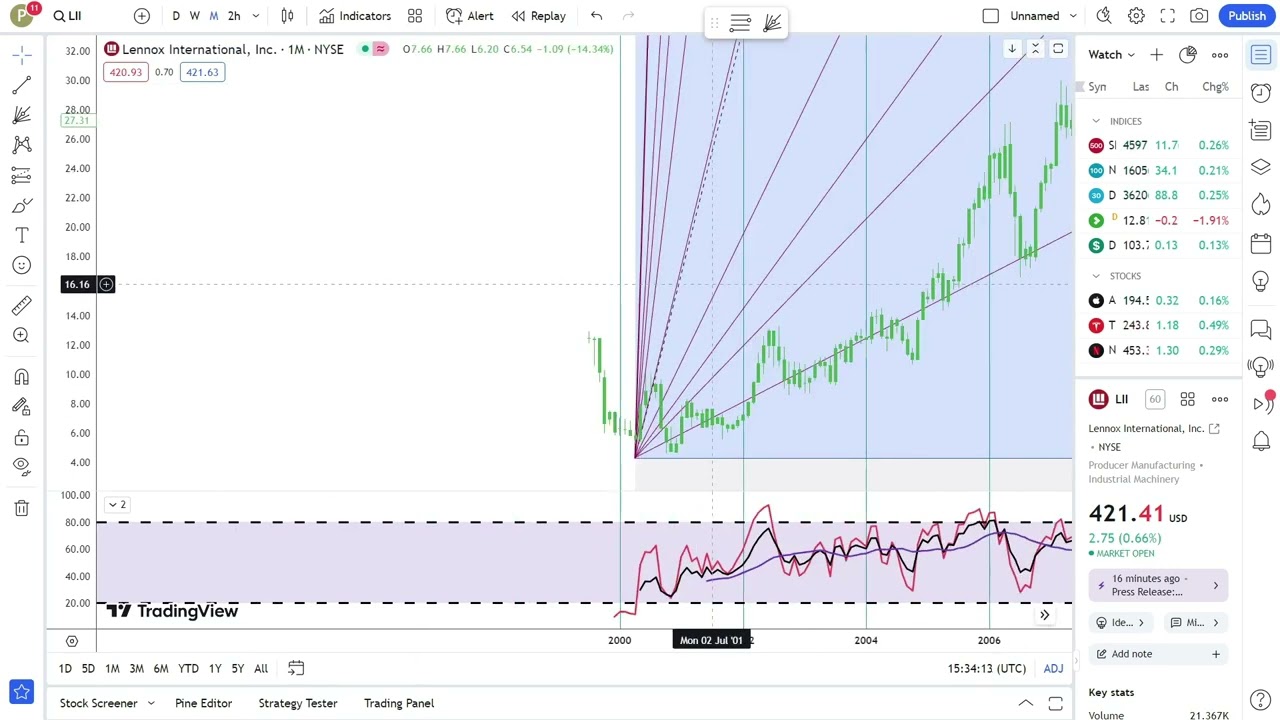This screenshot has width=1280, height=720.
Task: Select the trend line drawing tool
Action: coord(22,86)
